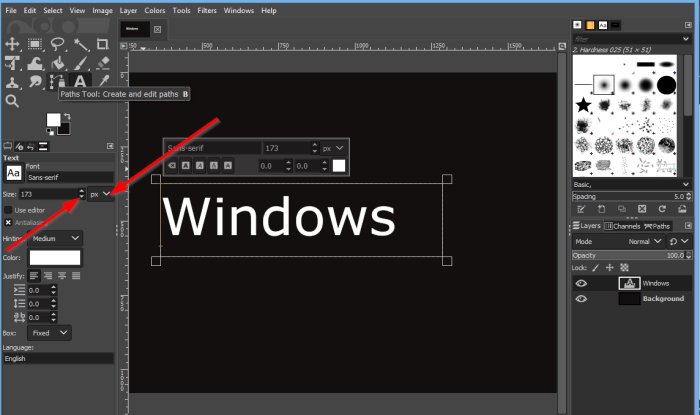
Task: Click the new brush icon
Action: [x=601, y=209]
